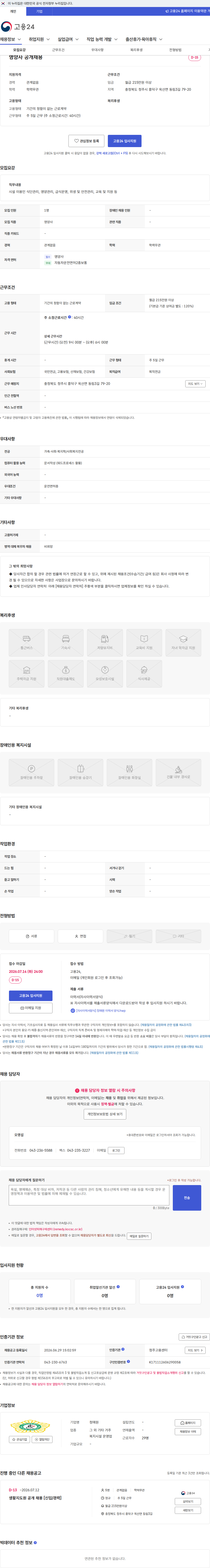The image size is (210, 1568).
Task: Open the 지도 보기 dropdown for 근무 예정지
Action: (195, 384)
